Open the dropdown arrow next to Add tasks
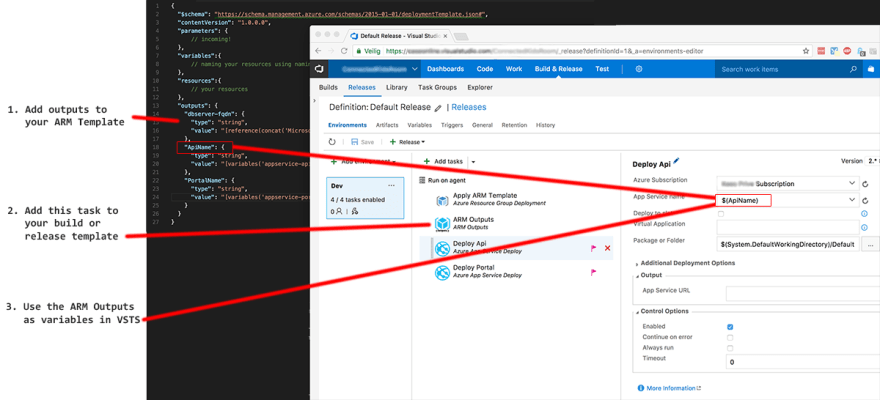Viewport: 880px width, 400px height. pos(473,161)
